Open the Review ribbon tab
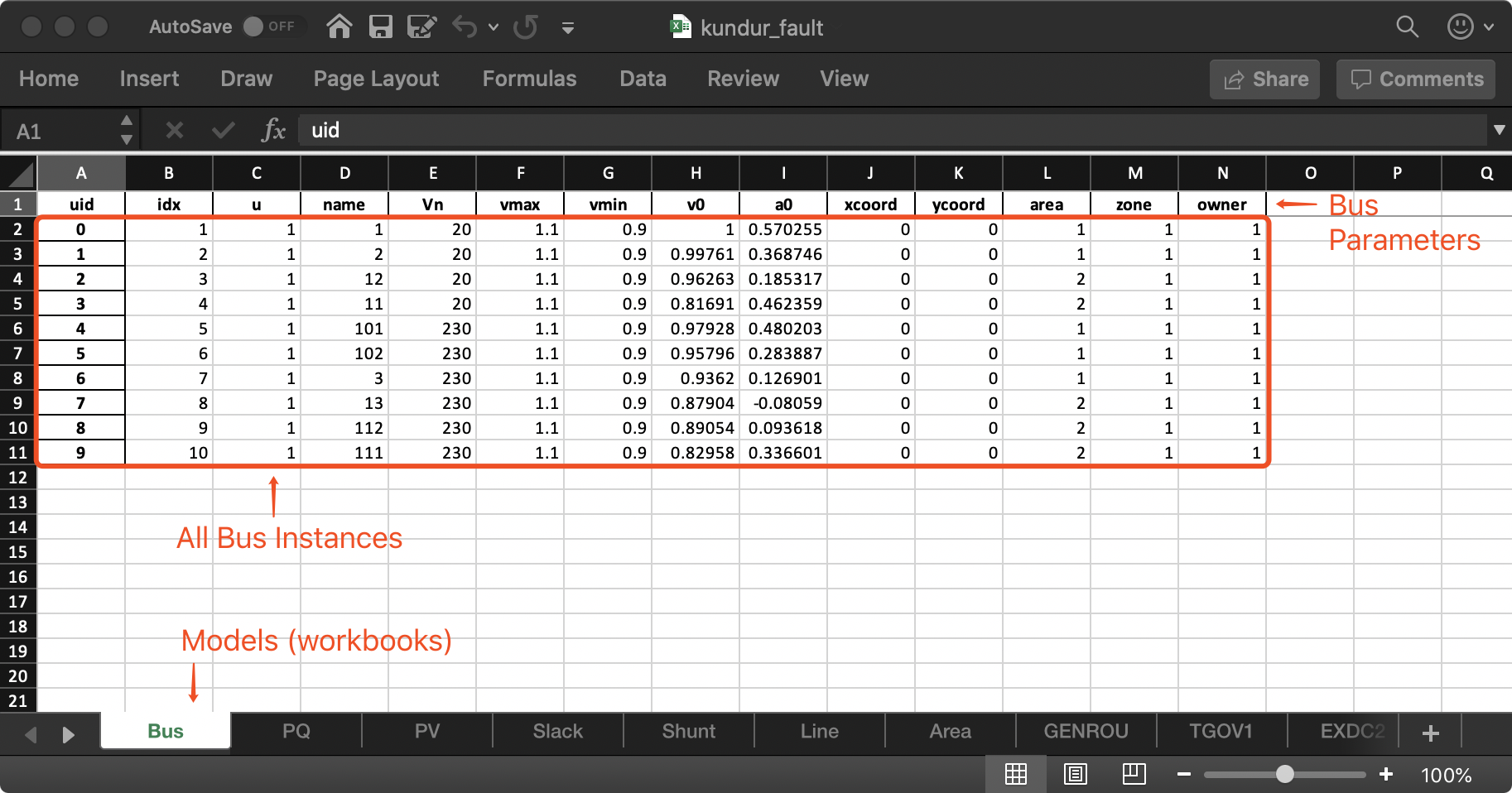 [743, 79]
